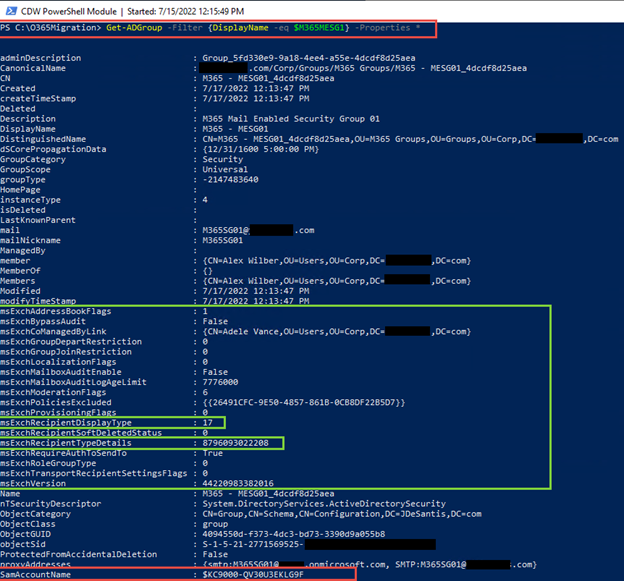Click msExchRecipientTypeDetails value 8796093022208
Viewport: 624px width, 581px height.
tap(235, 443)
